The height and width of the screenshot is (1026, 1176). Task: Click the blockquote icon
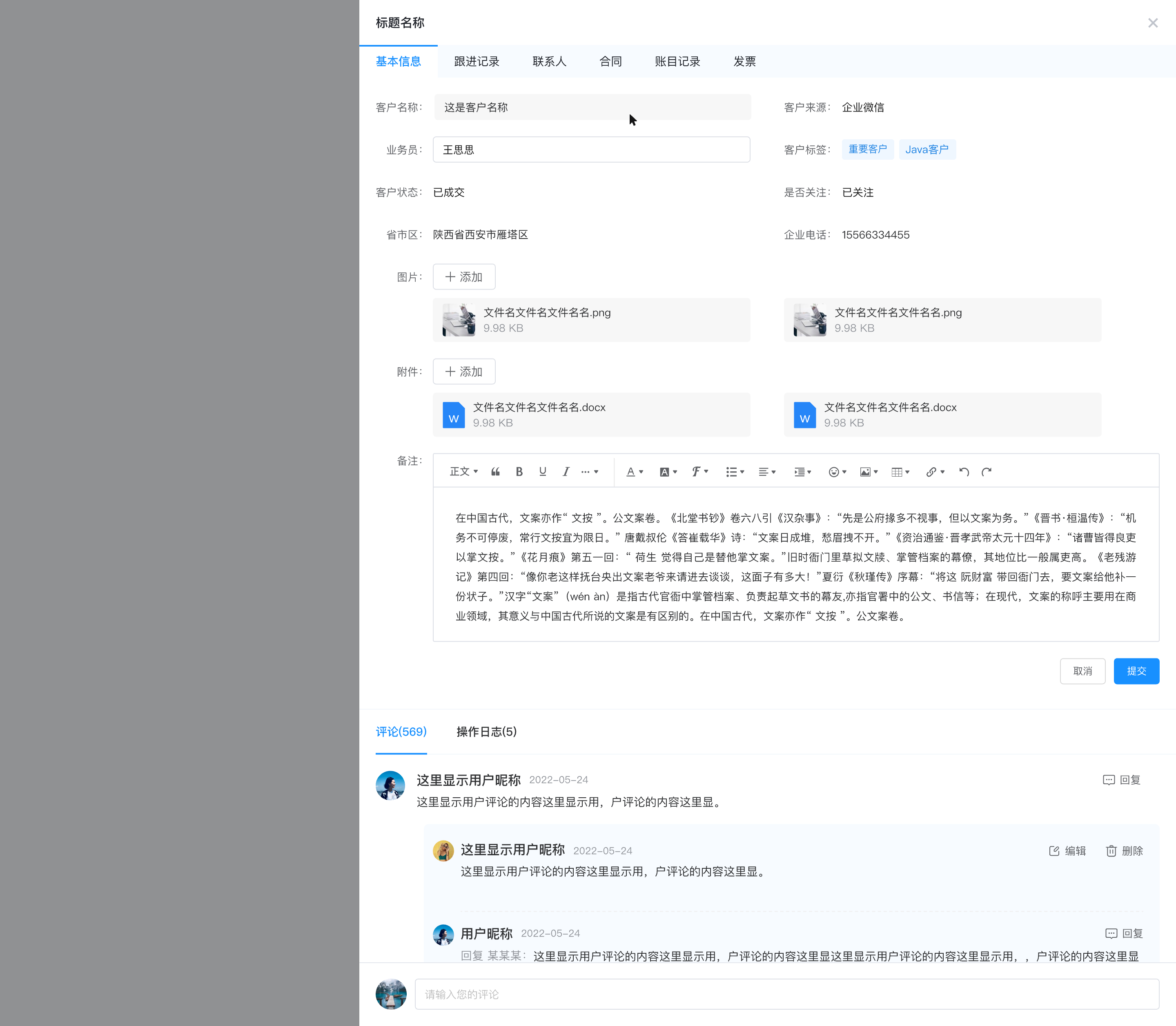[496, 472]
